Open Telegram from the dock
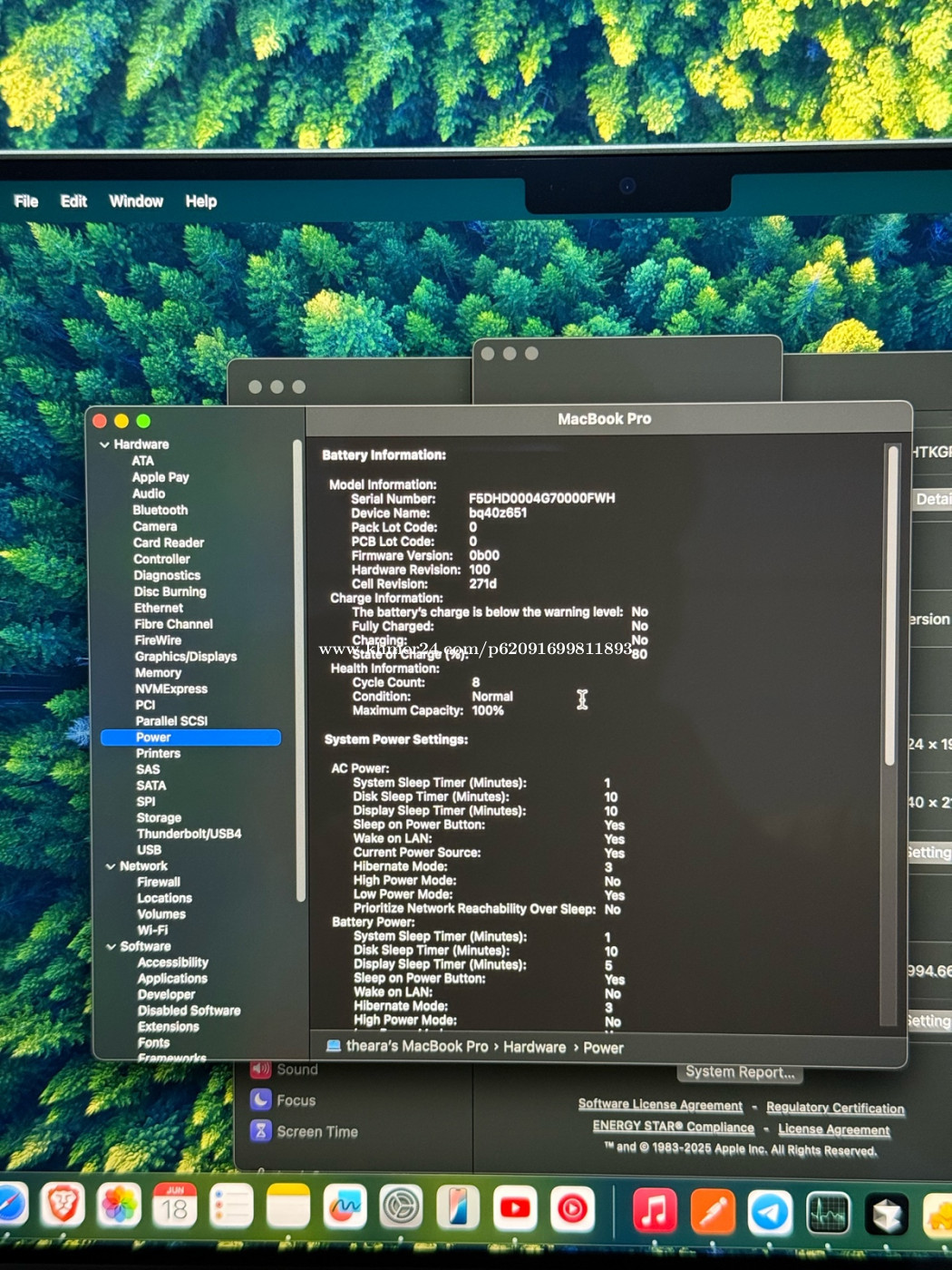Screen dimensions: 952x1270 coord(770,1213)
